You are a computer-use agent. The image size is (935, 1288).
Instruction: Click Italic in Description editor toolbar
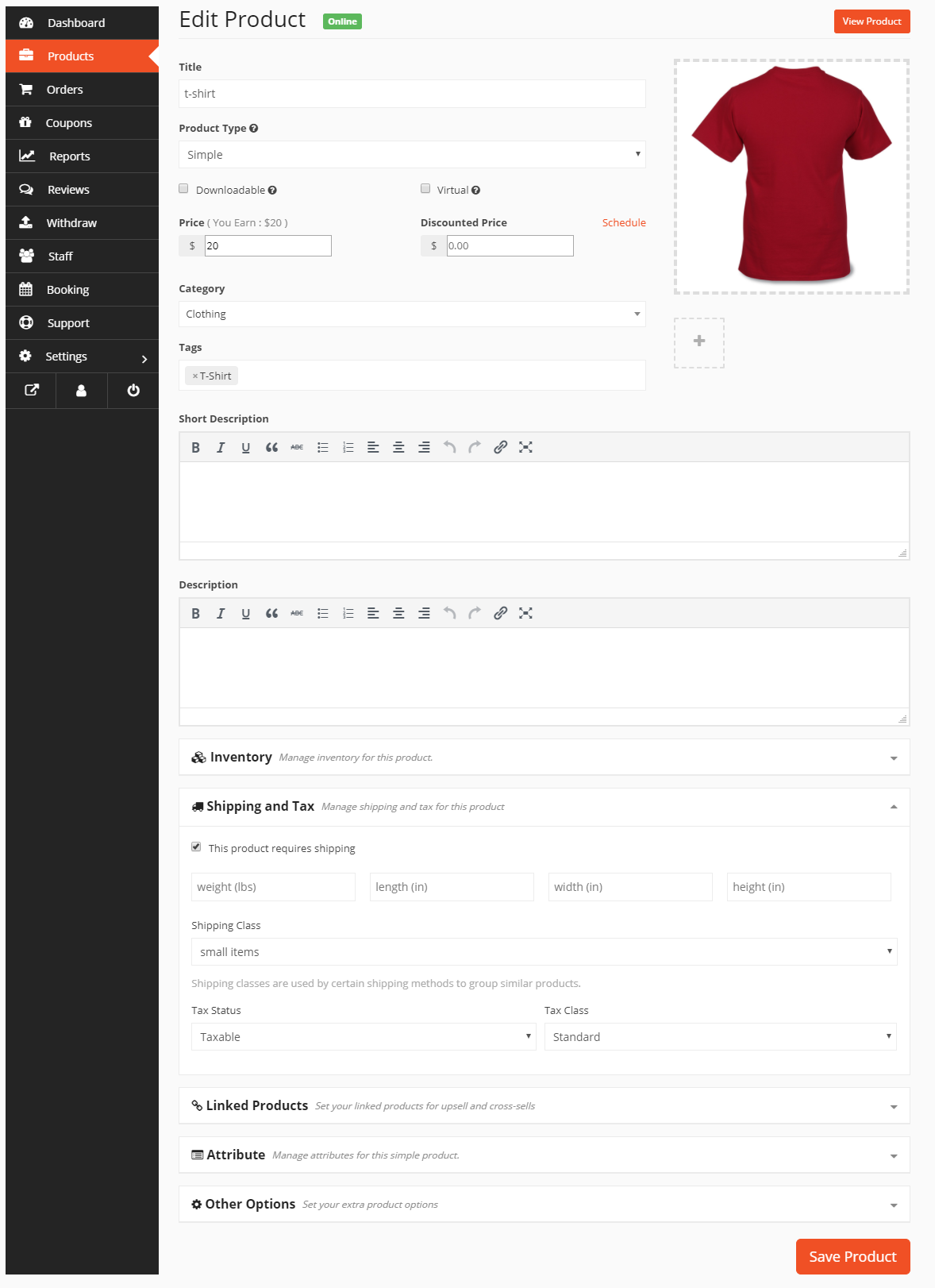click(221, 613)
